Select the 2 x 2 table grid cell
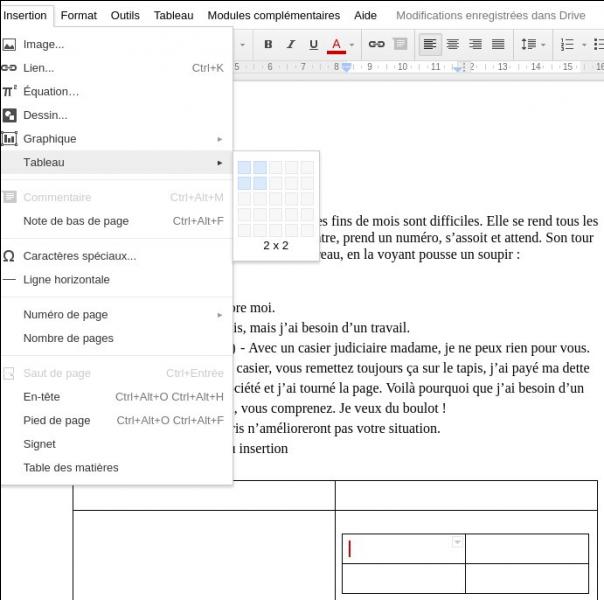Viewport: 604px width, 600px height. pyautogui.click(x=260, y=183)
